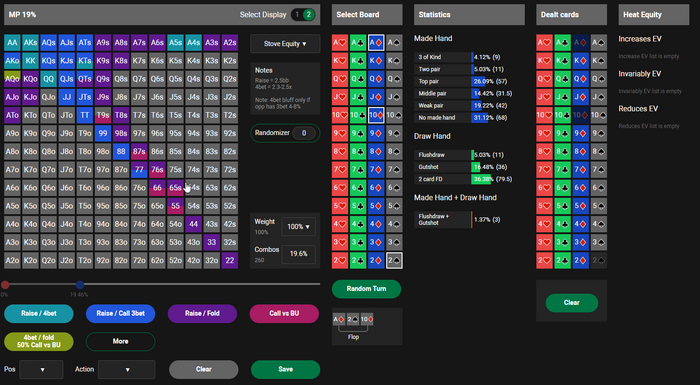Click 7 of clubs in Dealt cards
The width and height of the screenshot is (700, 385).
coord(562,169)
